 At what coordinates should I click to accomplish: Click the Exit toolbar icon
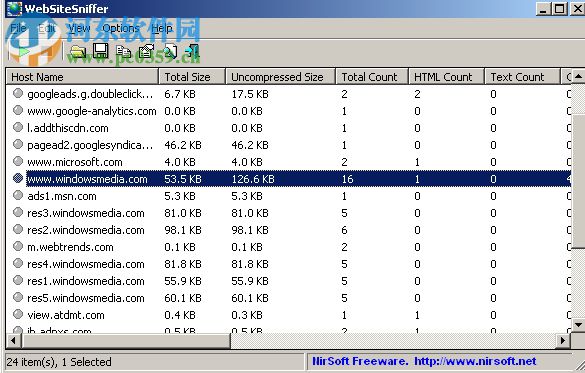tap(193, 51)
